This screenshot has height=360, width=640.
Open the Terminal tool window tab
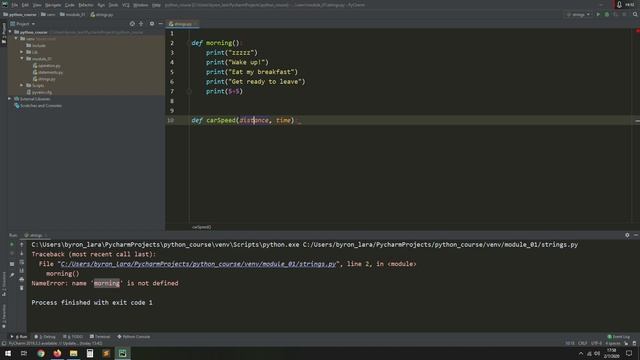(100, 337)
